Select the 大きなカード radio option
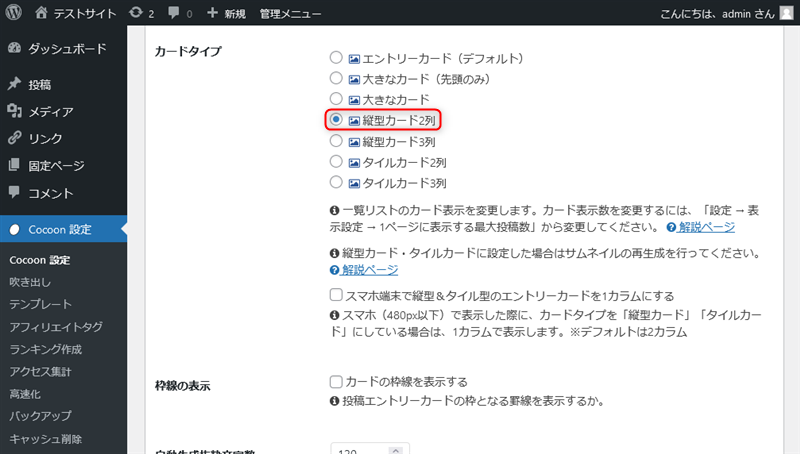800x454 pixels. click(x=336, y=98)
